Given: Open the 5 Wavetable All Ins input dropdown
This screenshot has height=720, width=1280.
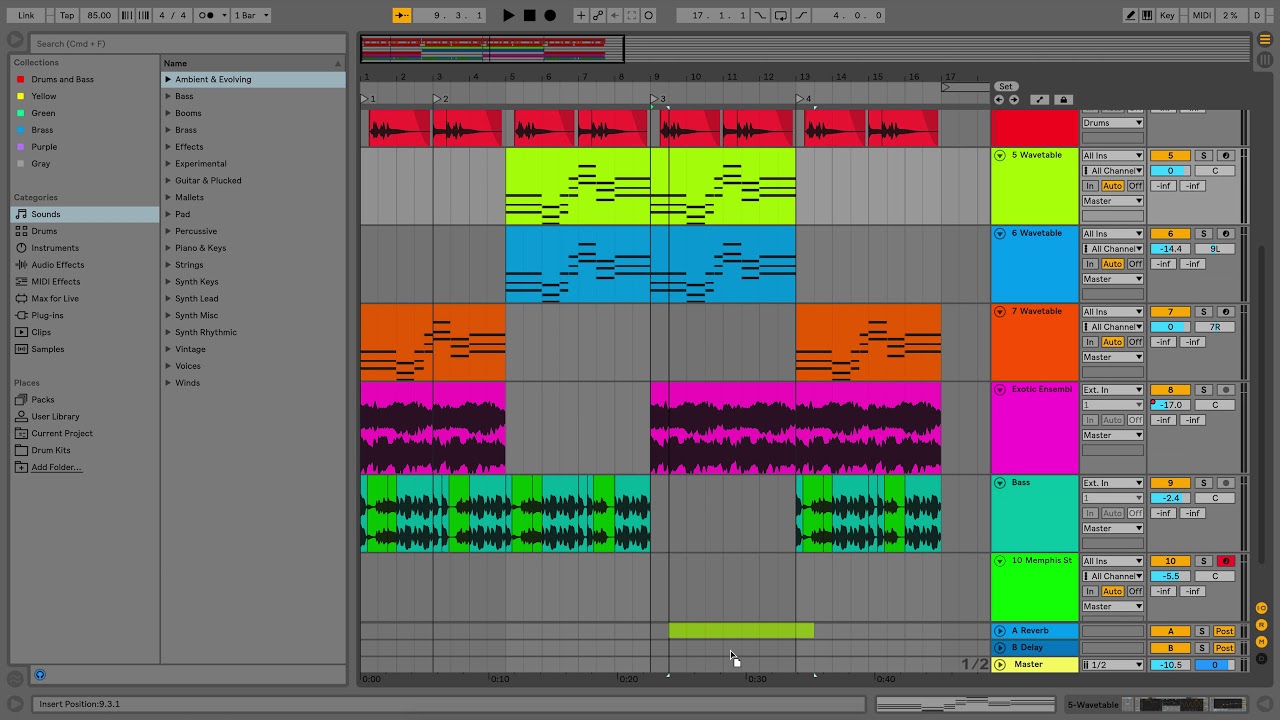Looking at the screenshot, I should [1112, 156].
